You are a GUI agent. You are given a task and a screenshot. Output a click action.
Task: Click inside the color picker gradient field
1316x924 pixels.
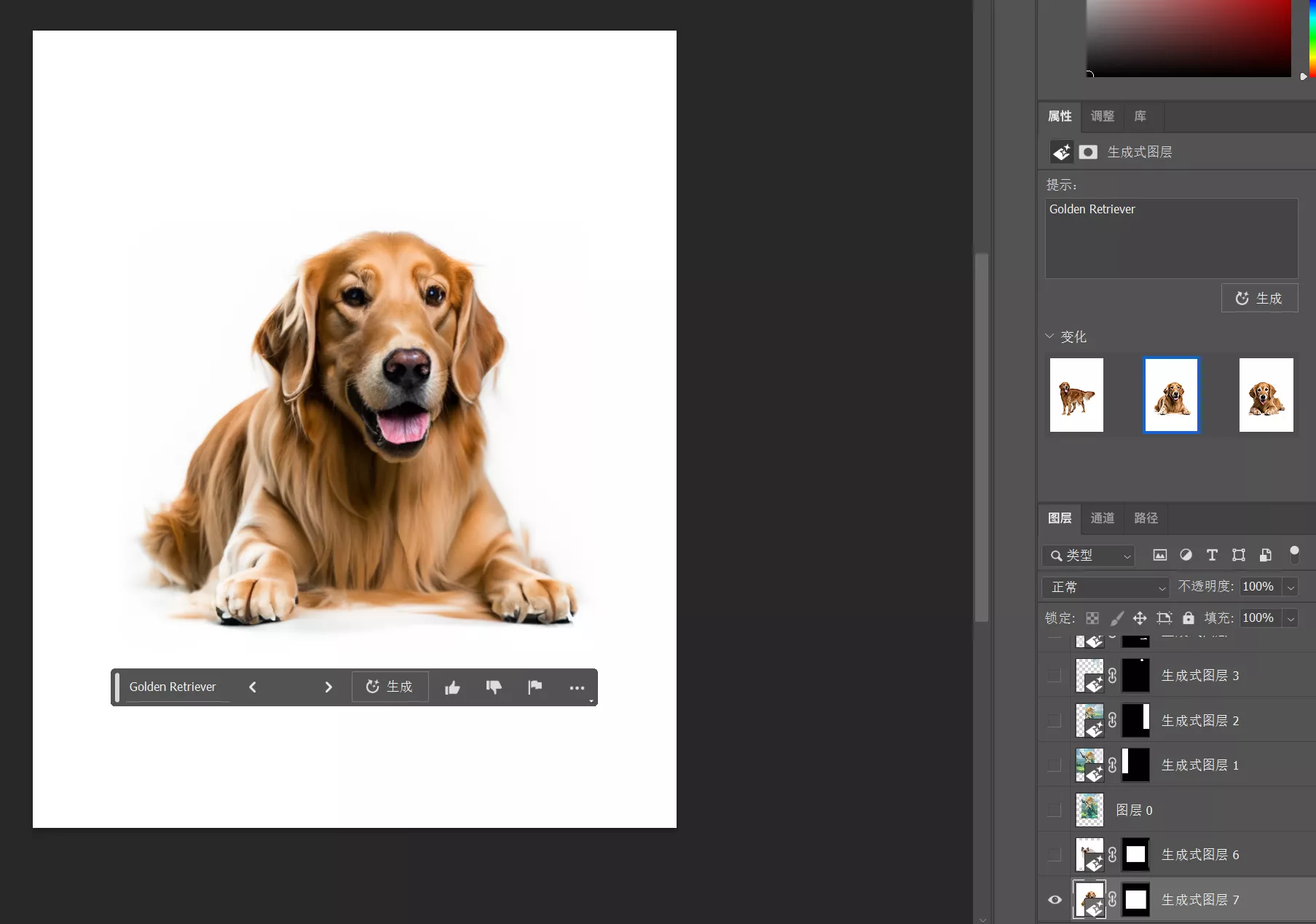(x=1188, y=38)
